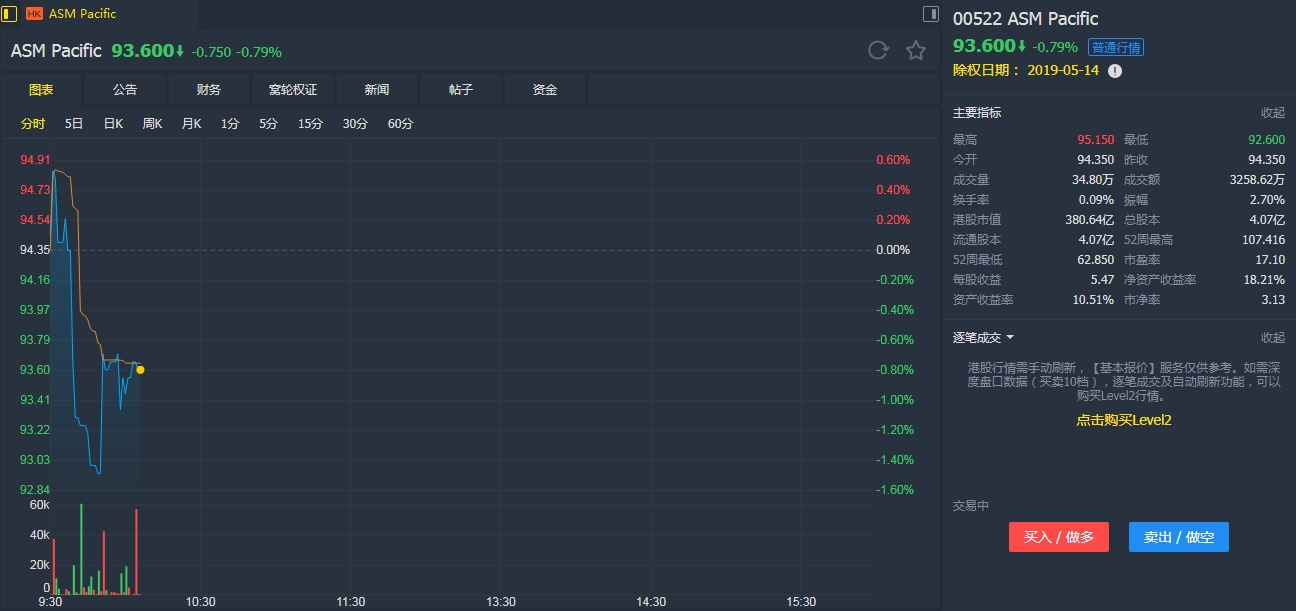Screen dimensions: 1296x611
Task: Toggle the right panel icon at top
Action: [x=931, y=14]
